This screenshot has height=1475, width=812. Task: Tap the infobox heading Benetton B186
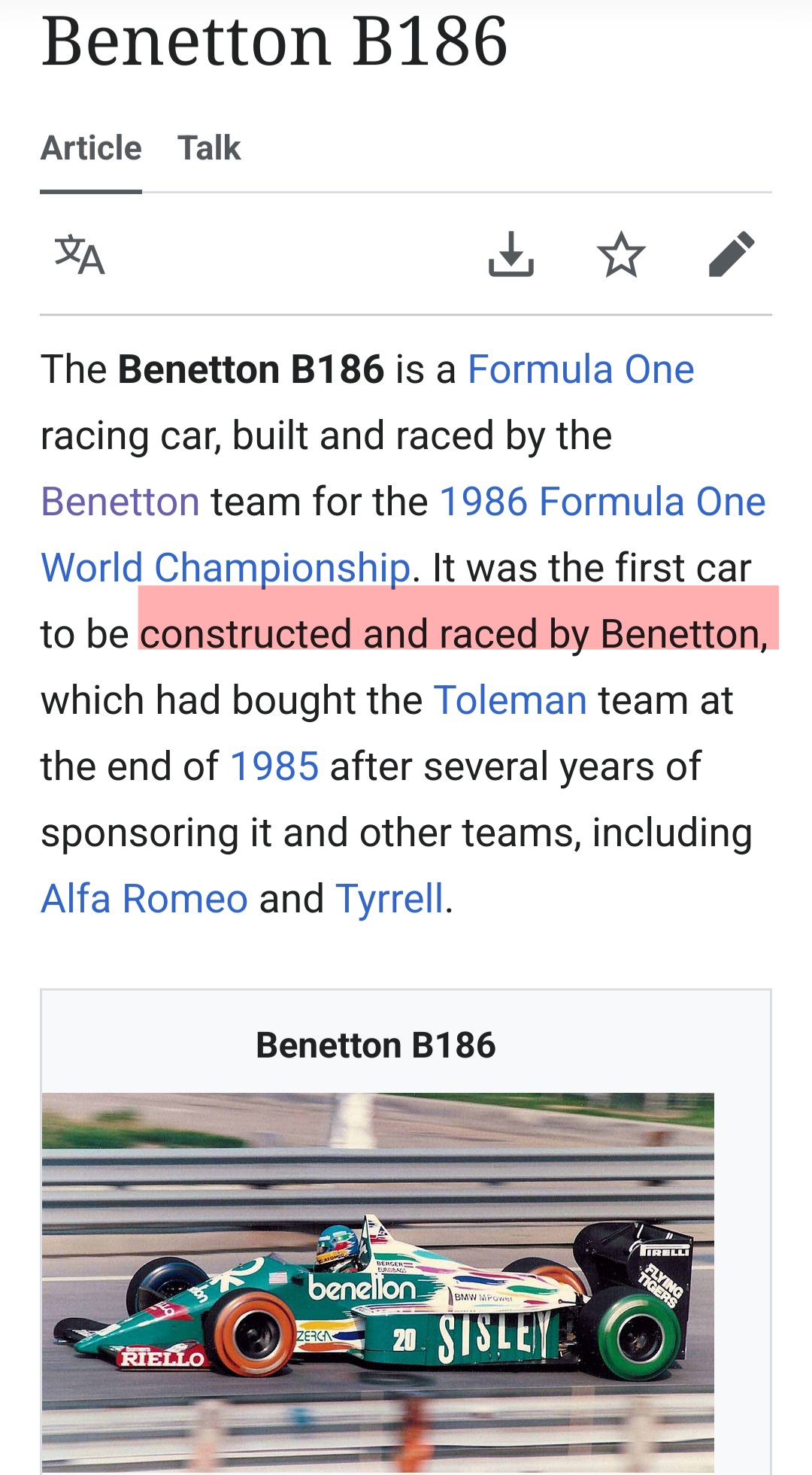pos(376,1046)
